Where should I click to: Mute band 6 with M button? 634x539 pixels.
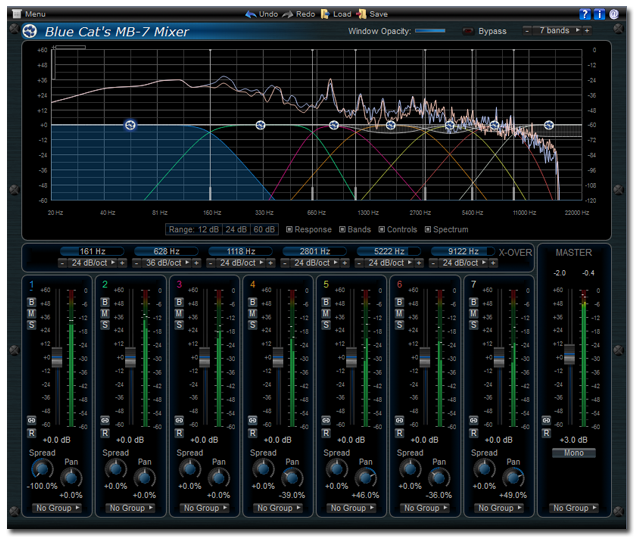pos(399,313)
